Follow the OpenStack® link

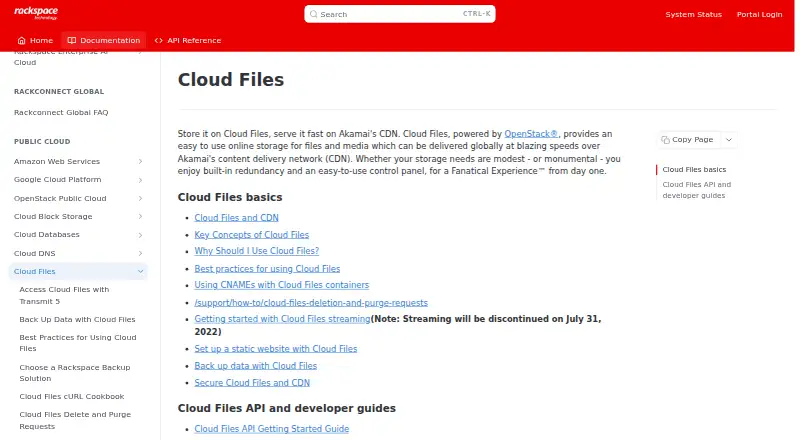point(531,134)
